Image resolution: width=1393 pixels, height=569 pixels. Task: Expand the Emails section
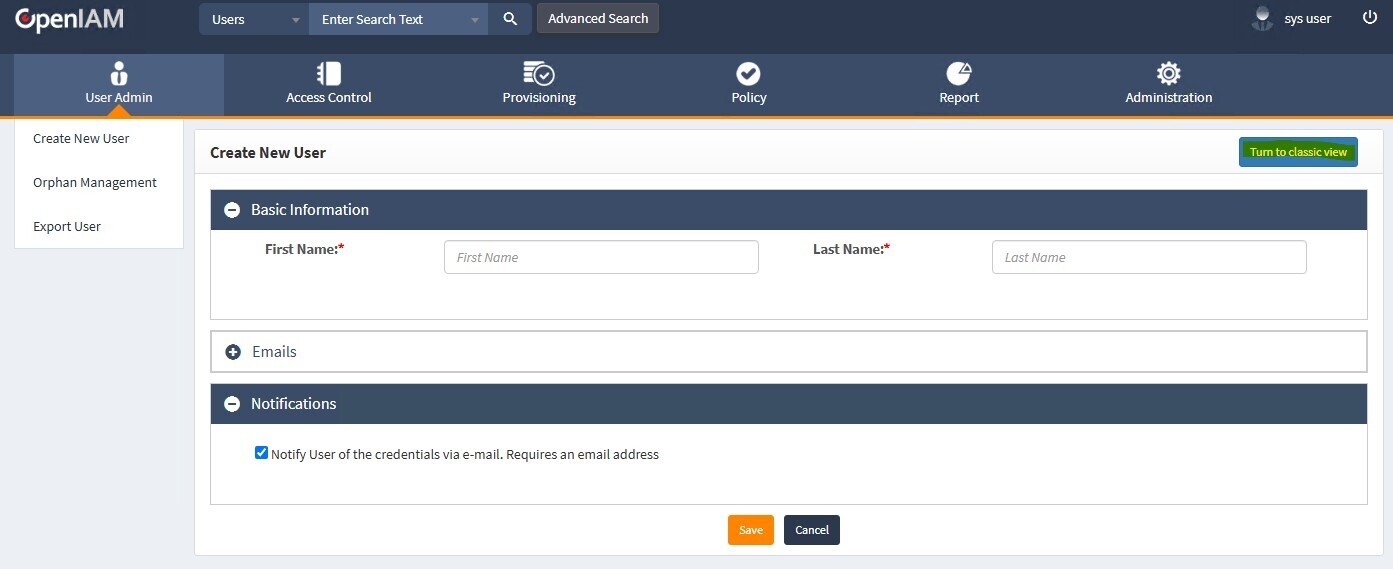coord(233,352)
